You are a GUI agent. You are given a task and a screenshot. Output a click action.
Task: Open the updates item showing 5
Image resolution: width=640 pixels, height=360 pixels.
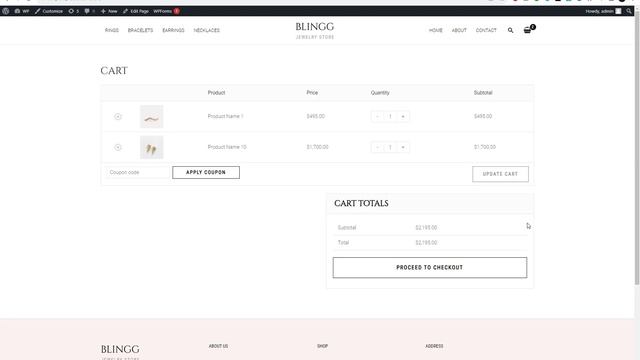74,11
